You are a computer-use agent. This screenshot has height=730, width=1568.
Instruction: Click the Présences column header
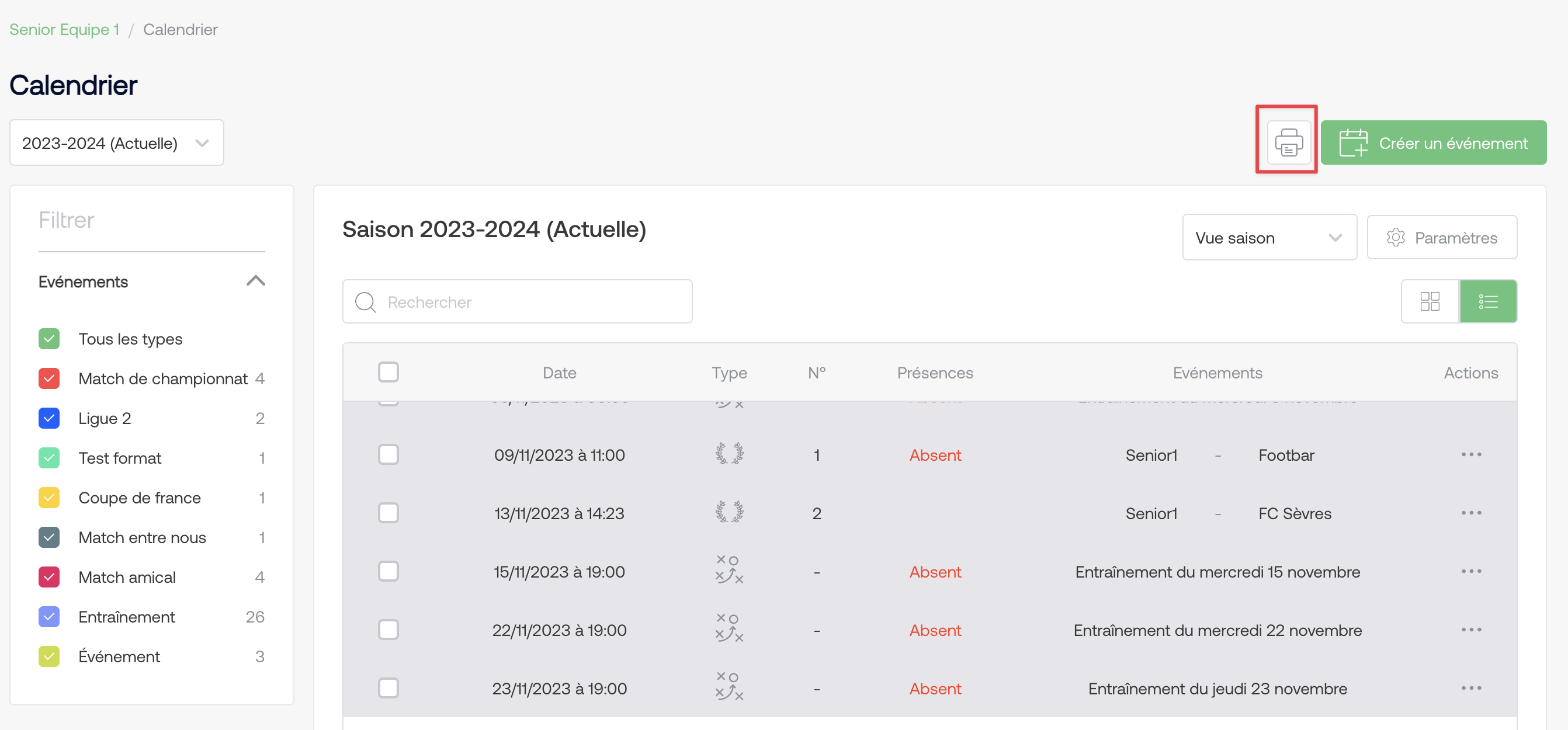(x=934, y=373)
